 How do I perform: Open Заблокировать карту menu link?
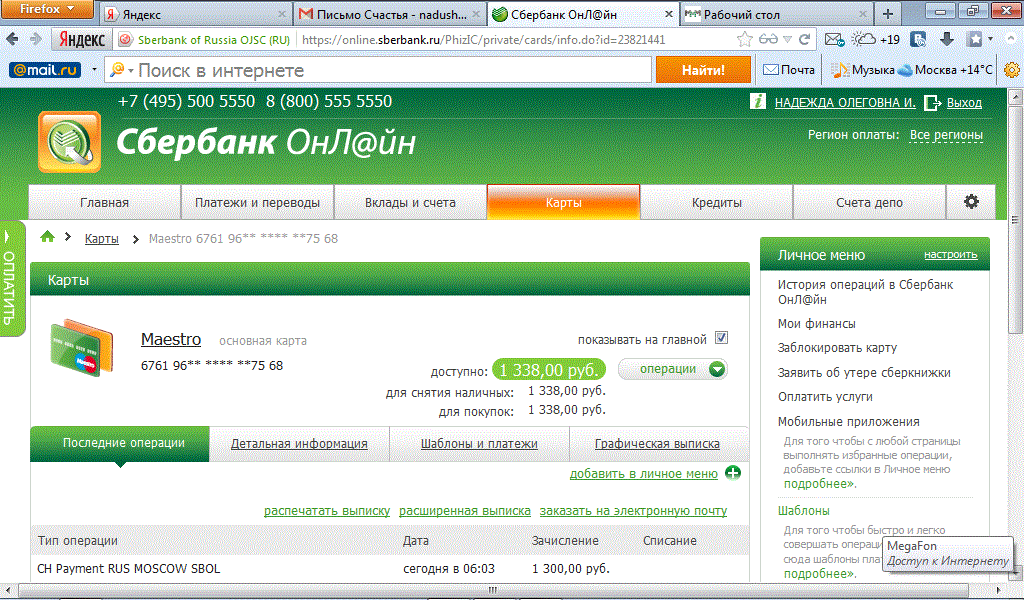pyautogui.click(x=837, y=347)
